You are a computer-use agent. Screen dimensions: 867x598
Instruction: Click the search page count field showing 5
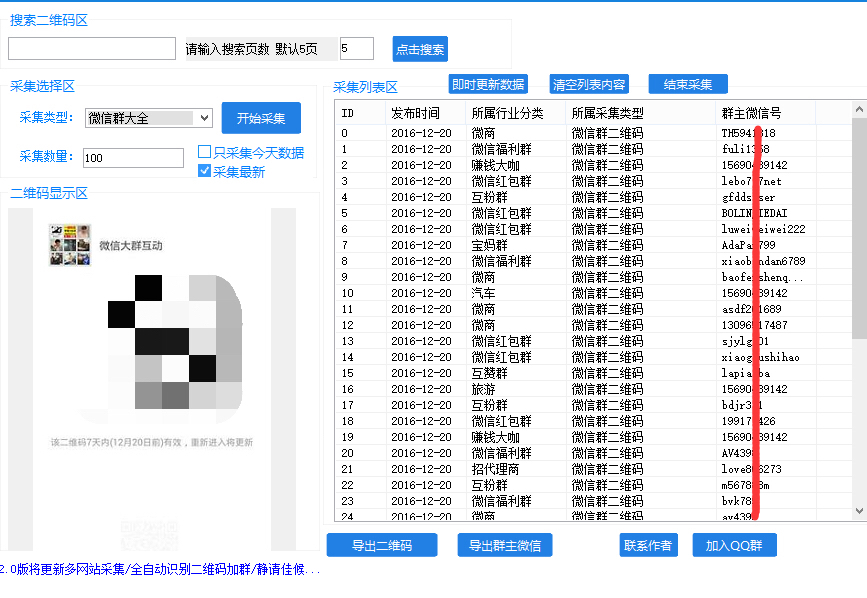click(356, 49)
